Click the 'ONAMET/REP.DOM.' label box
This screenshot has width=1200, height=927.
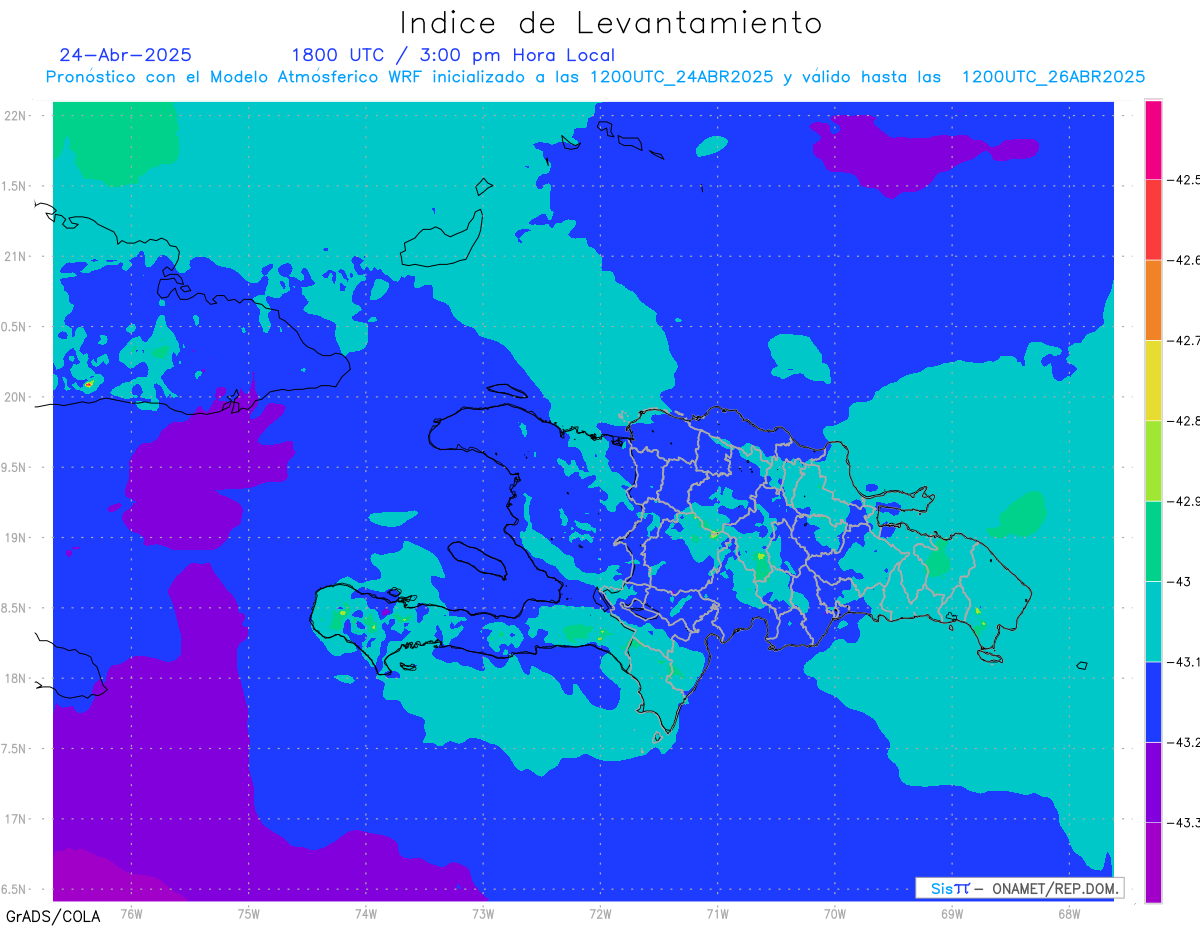(1020, 888)
